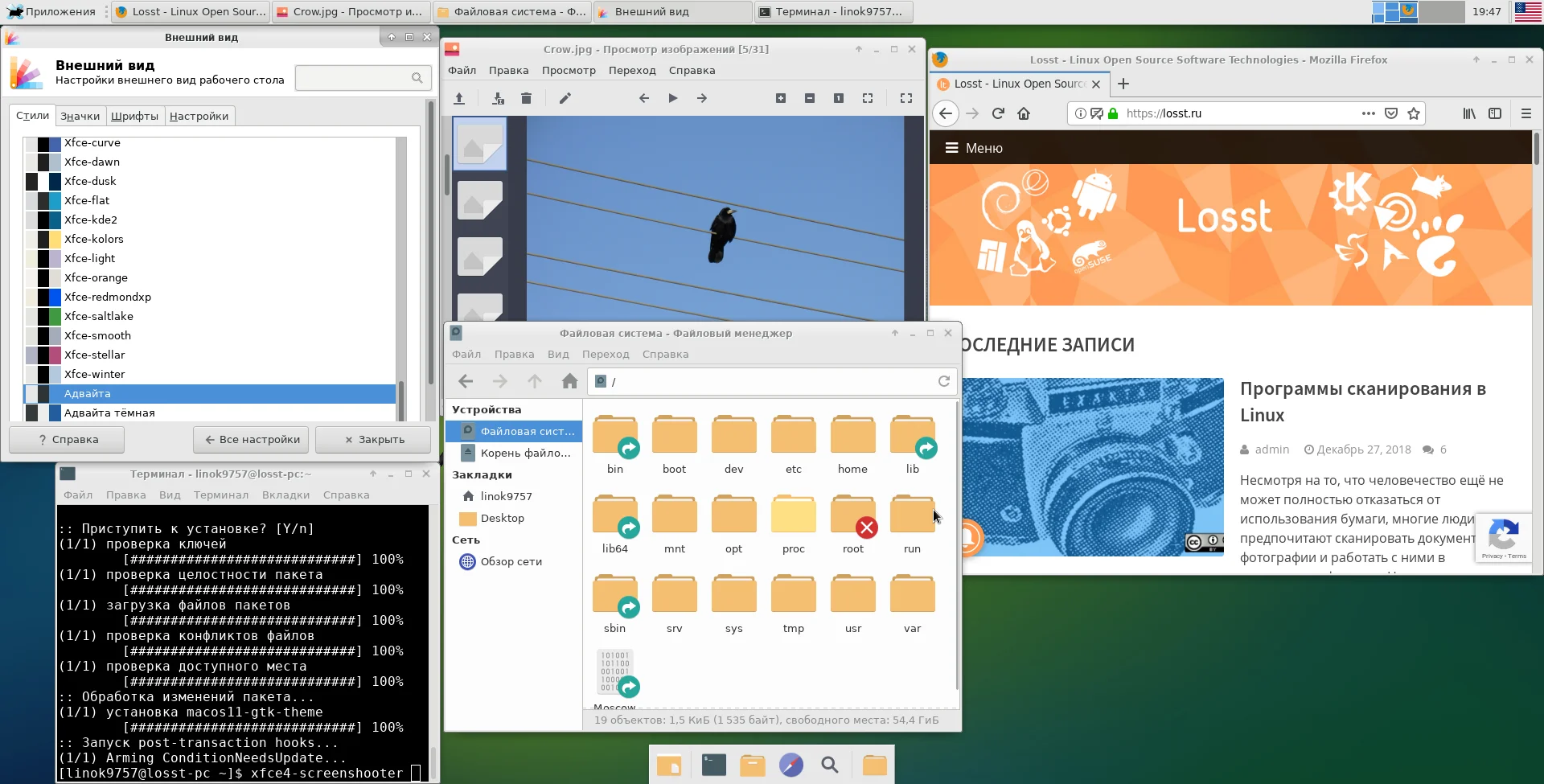Launch terminal from the bottom dock
The width and height of the screenshot is (1544, 784).
click(x=713, y=765)
